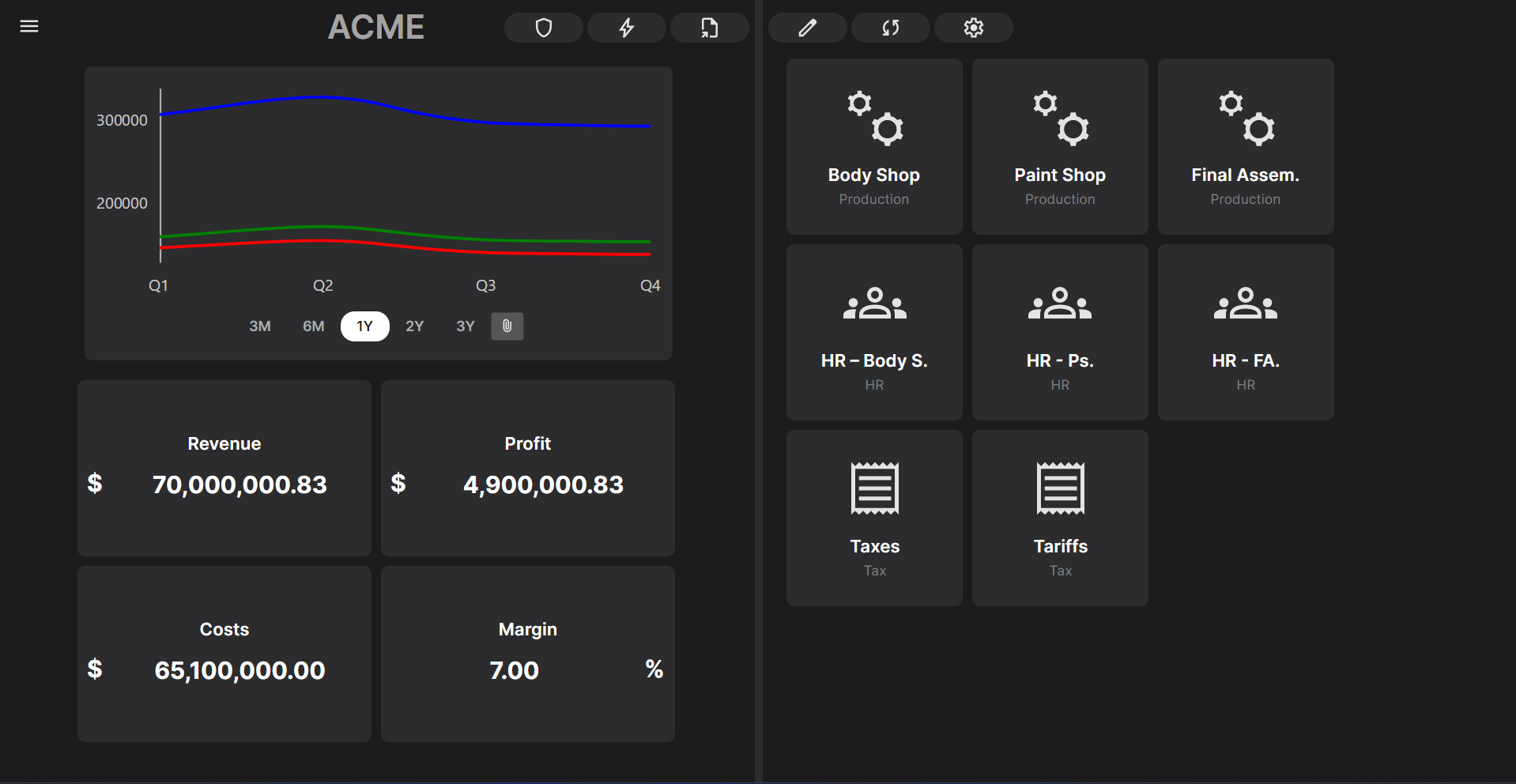1516x784 pixels.
Task: Select the 3M time range
Action: coord(260,326)
